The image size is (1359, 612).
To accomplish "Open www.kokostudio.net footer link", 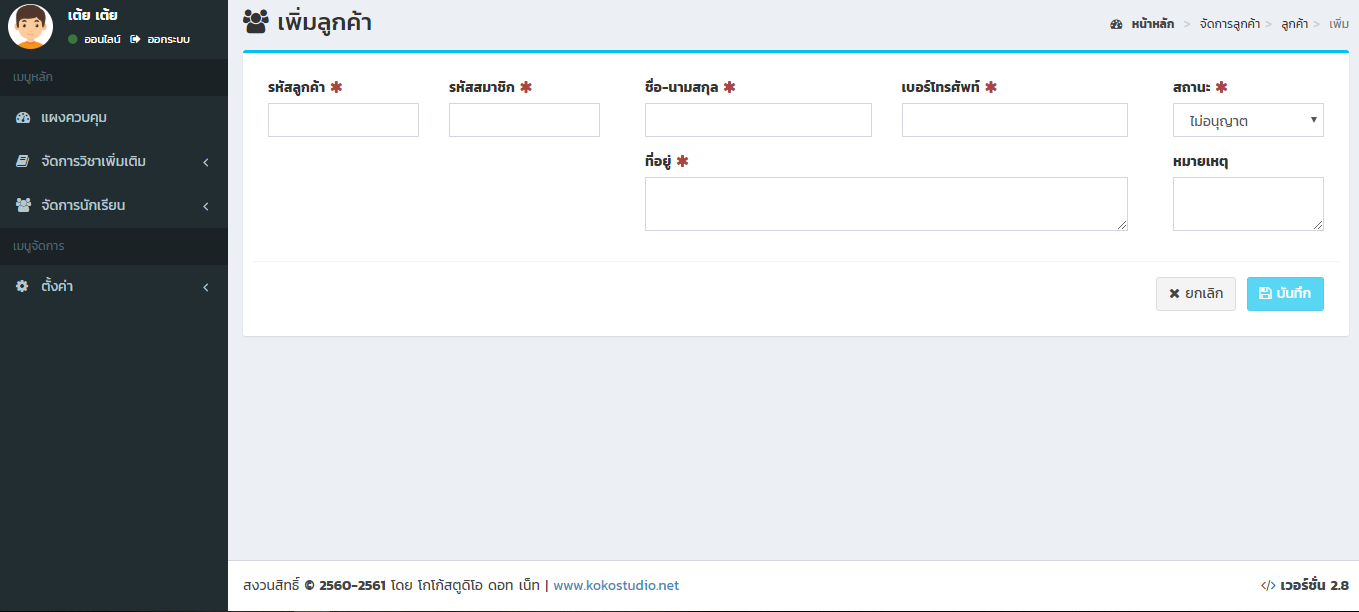I will click(616, 585).
